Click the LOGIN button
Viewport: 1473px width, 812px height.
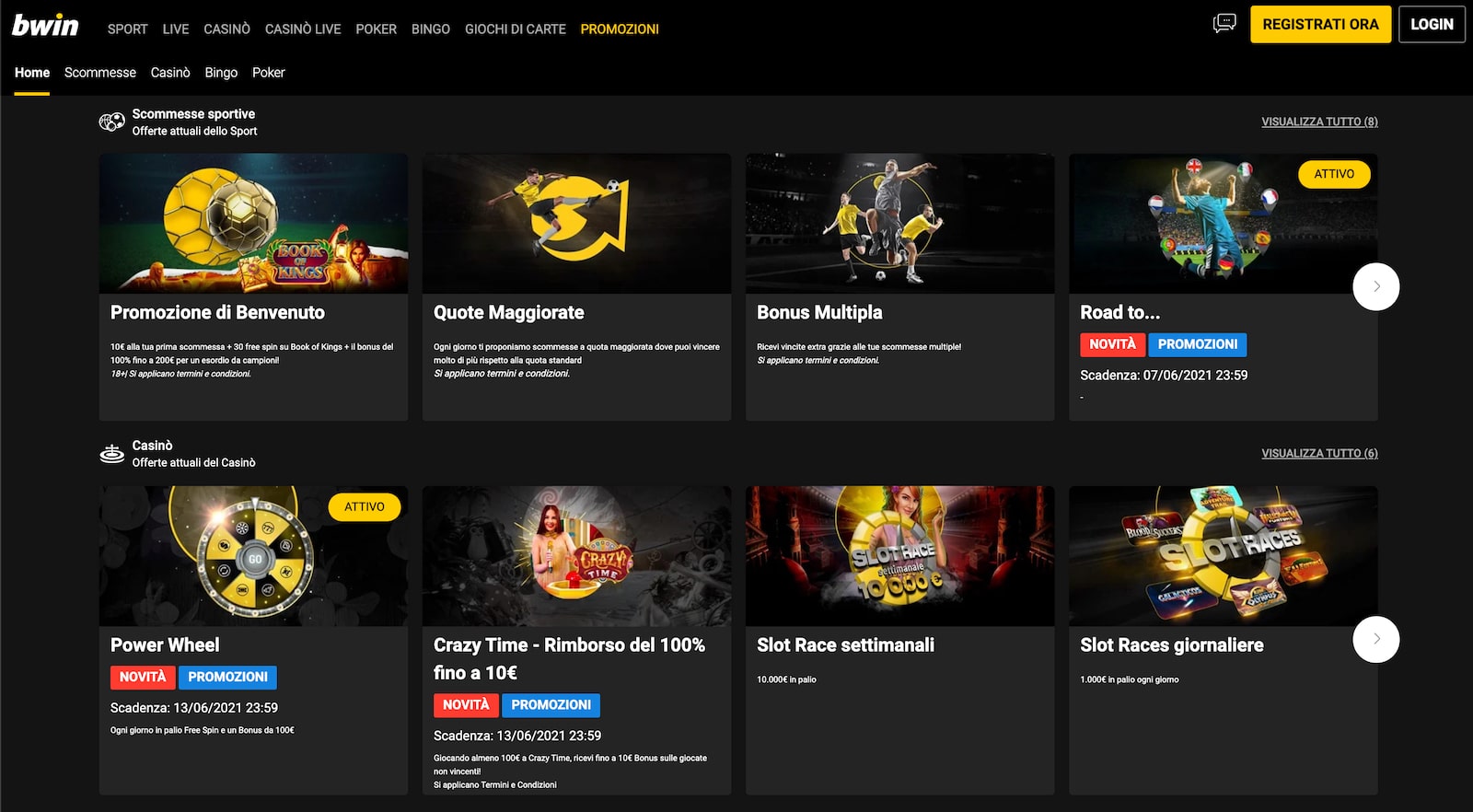(x=1432, y=25)
